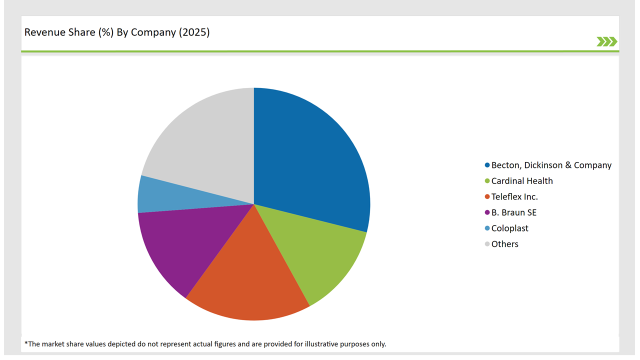Image resolution: width=640 pixels, height=360 pixels.
Task: Select the 'B. Braun SE' legend label
Action: click(514, 213)
